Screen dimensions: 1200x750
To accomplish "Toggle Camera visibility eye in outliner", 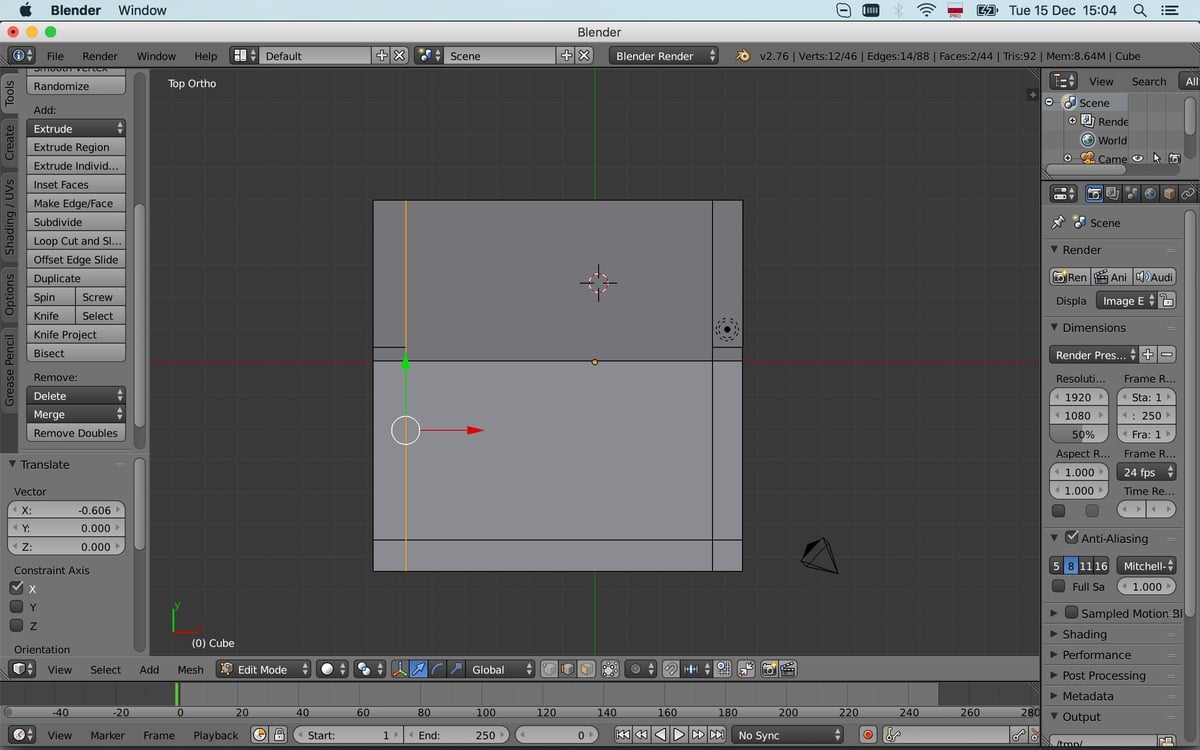I will pos(1137,158).
